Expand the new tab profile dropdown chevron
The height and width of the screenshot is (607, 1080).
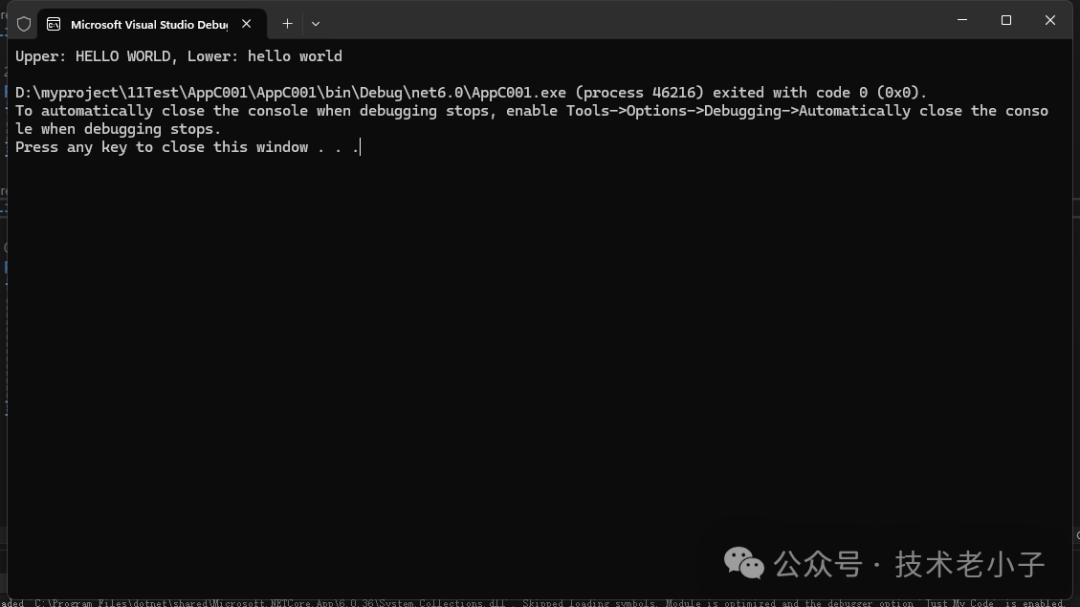click(316, 23)
